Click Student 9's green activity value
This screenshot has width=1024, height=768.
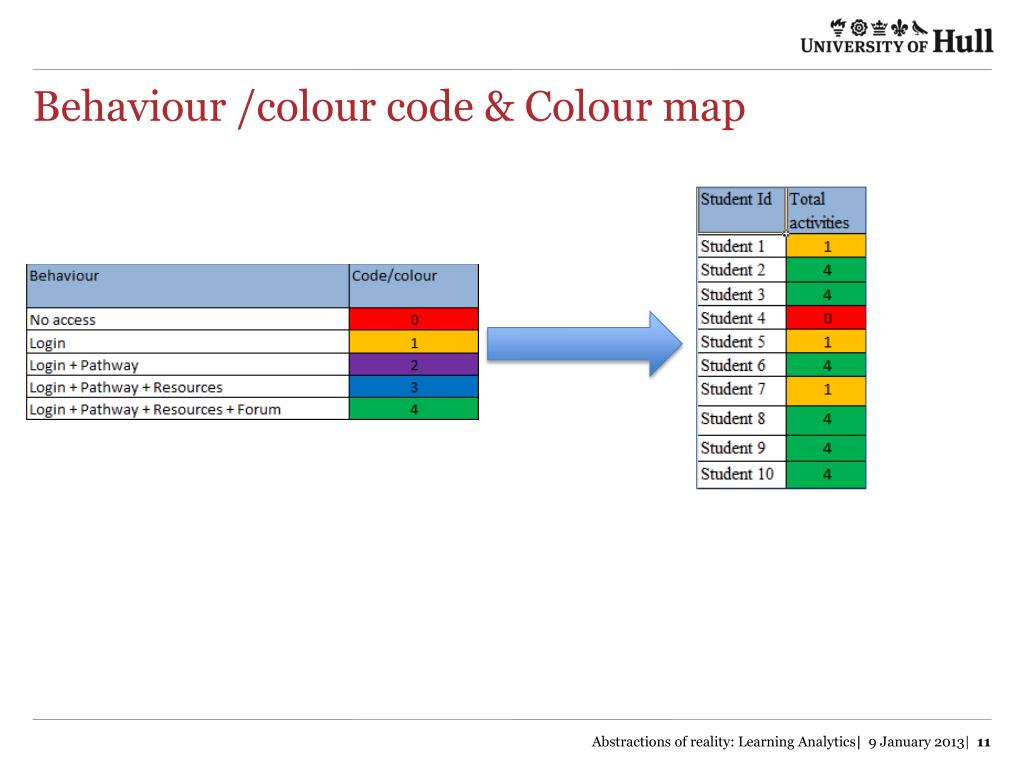click(826, 448)
